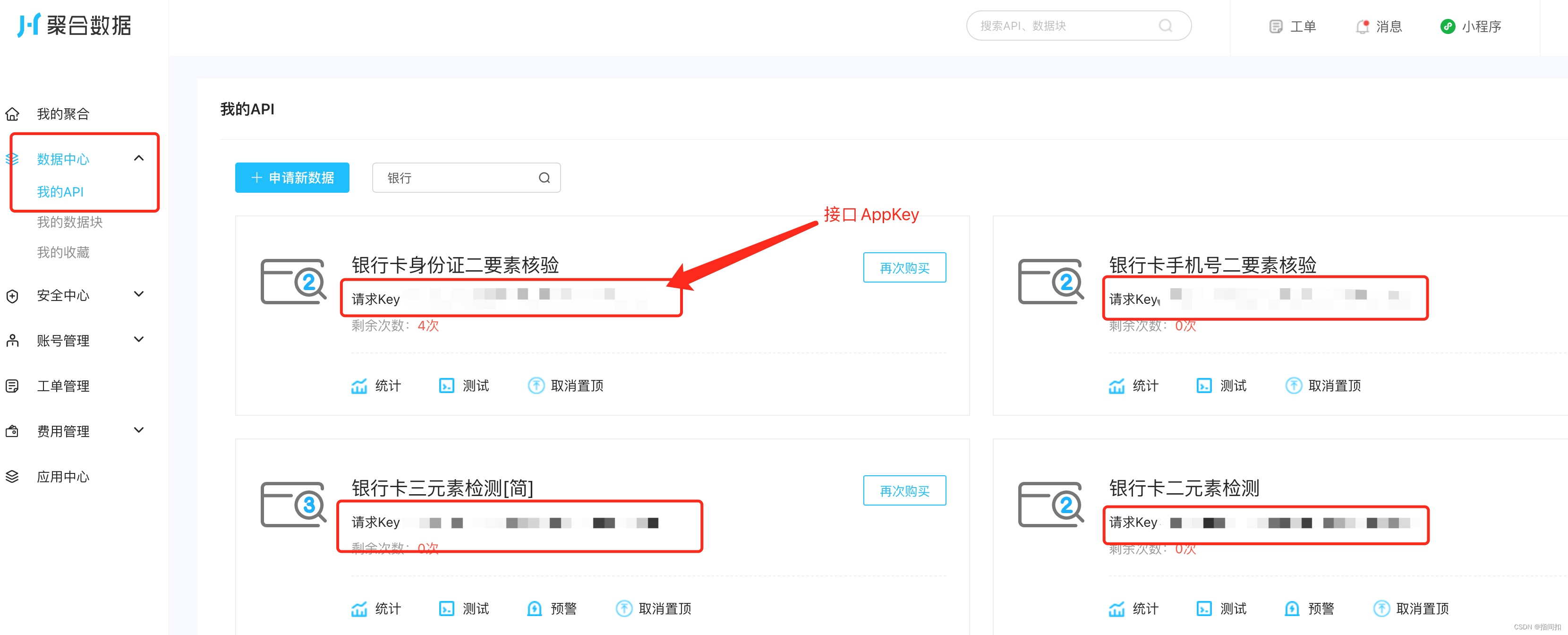Click the shield icon beside 安全中心

tap(12, 296)
